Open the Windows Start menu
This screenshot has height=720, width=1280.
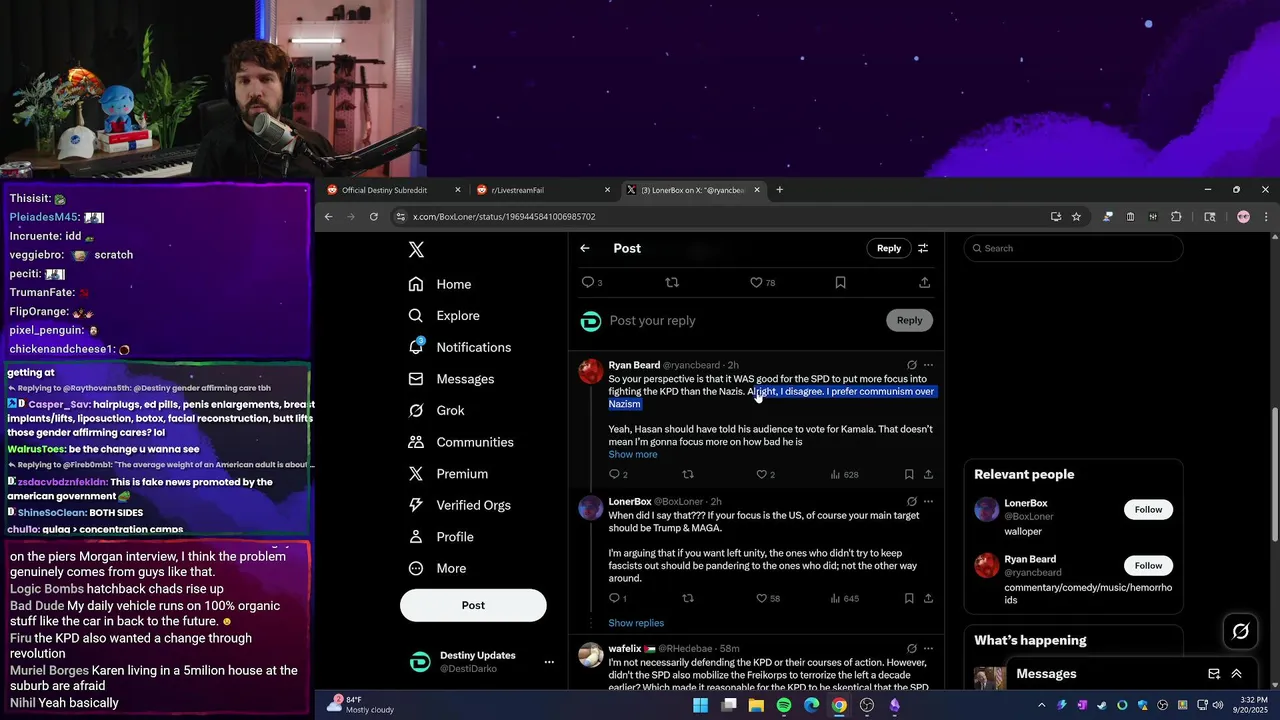(701, 705)
